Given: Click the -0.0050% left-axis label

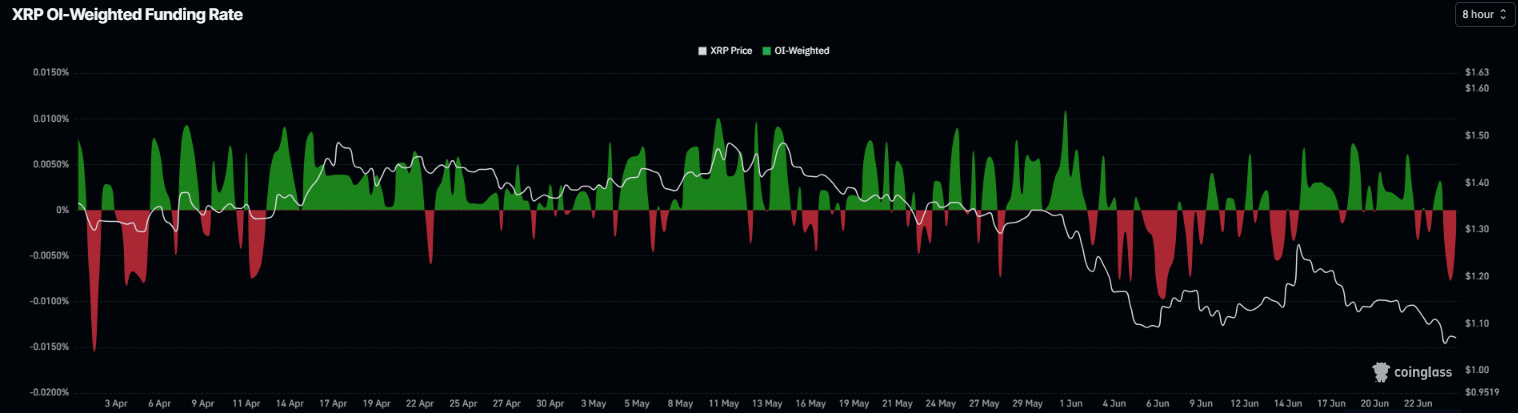Looking at the screenshot, I should click(48, 255).
